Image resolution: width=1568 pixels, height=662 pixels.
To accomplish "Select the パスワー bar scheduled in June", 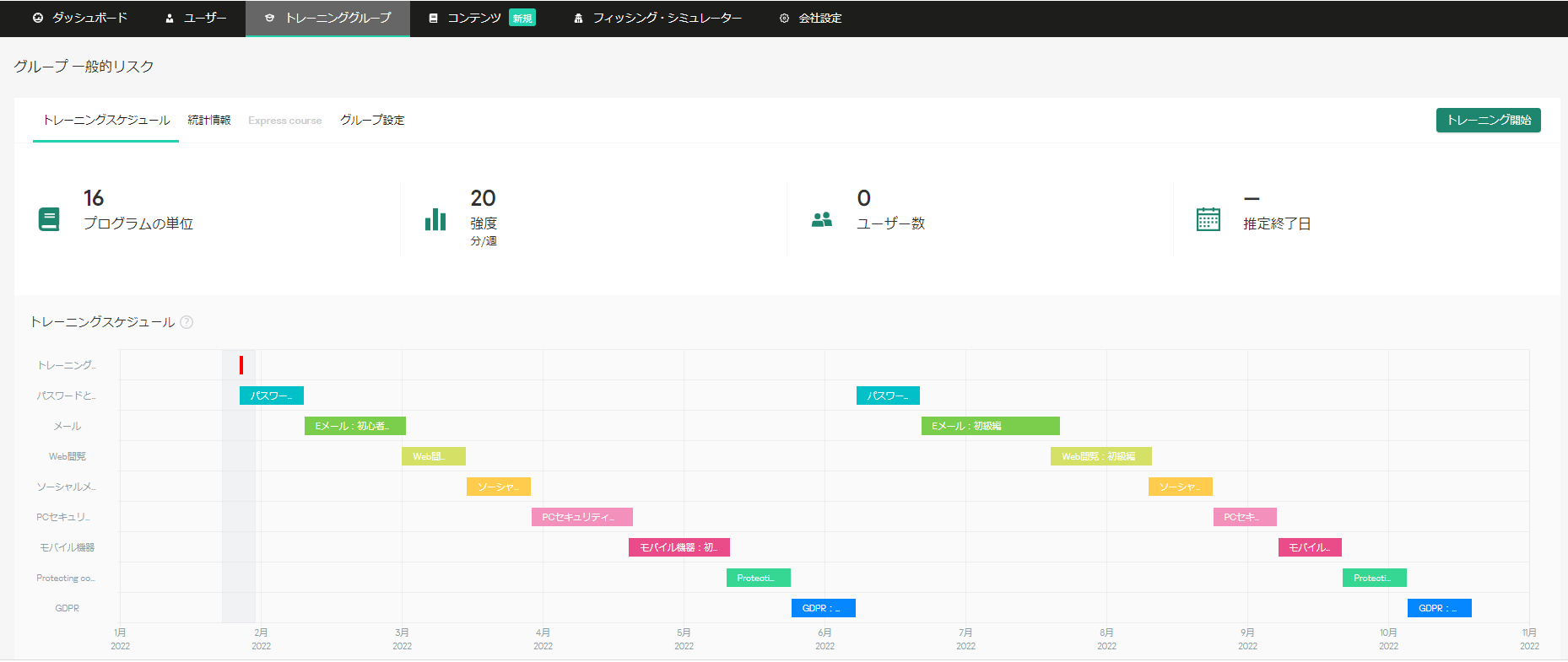I will pyautogui.click(x=888, y=396).
